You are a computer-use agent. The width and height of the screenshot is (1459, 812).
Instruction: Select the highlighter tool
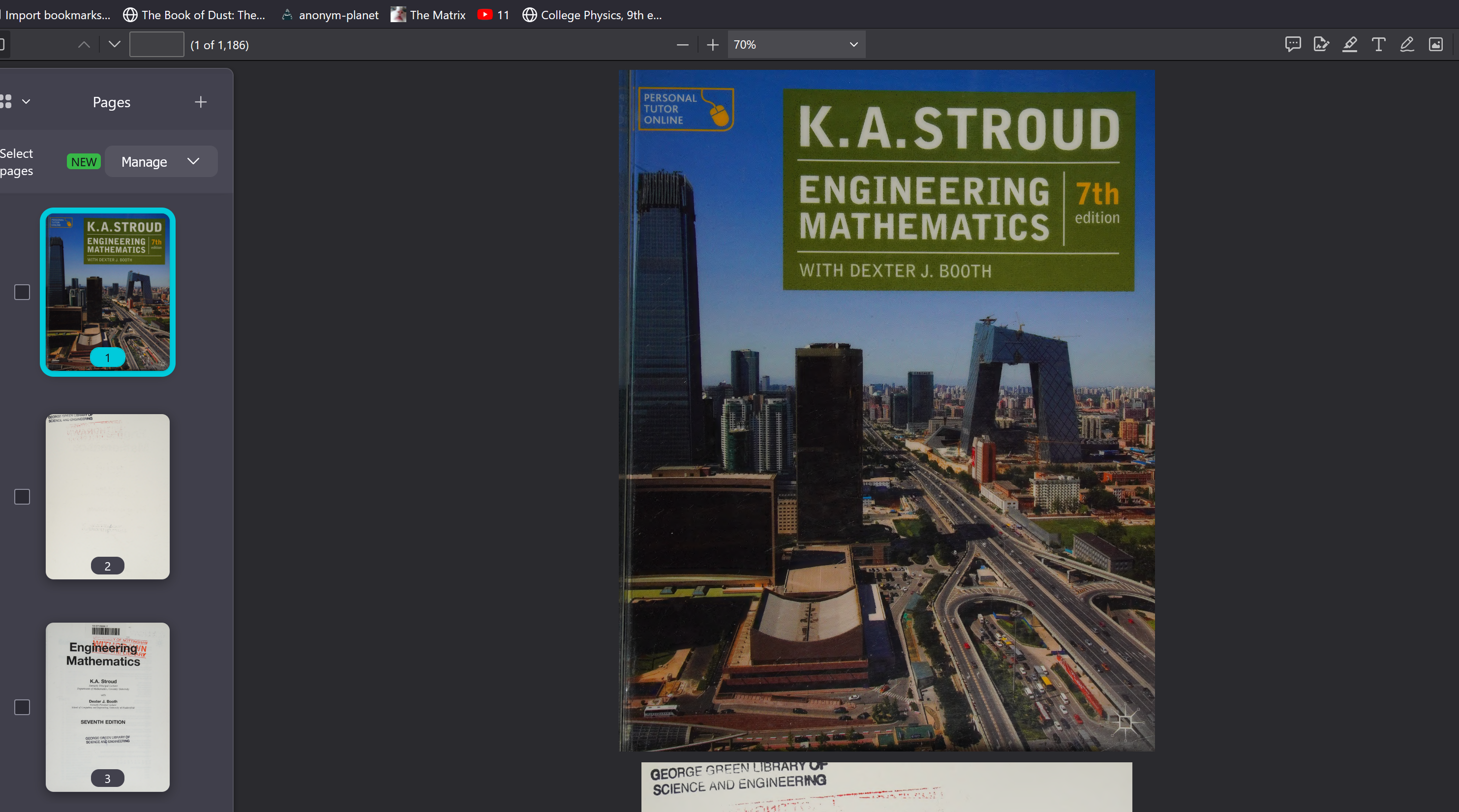[1350, 44]
